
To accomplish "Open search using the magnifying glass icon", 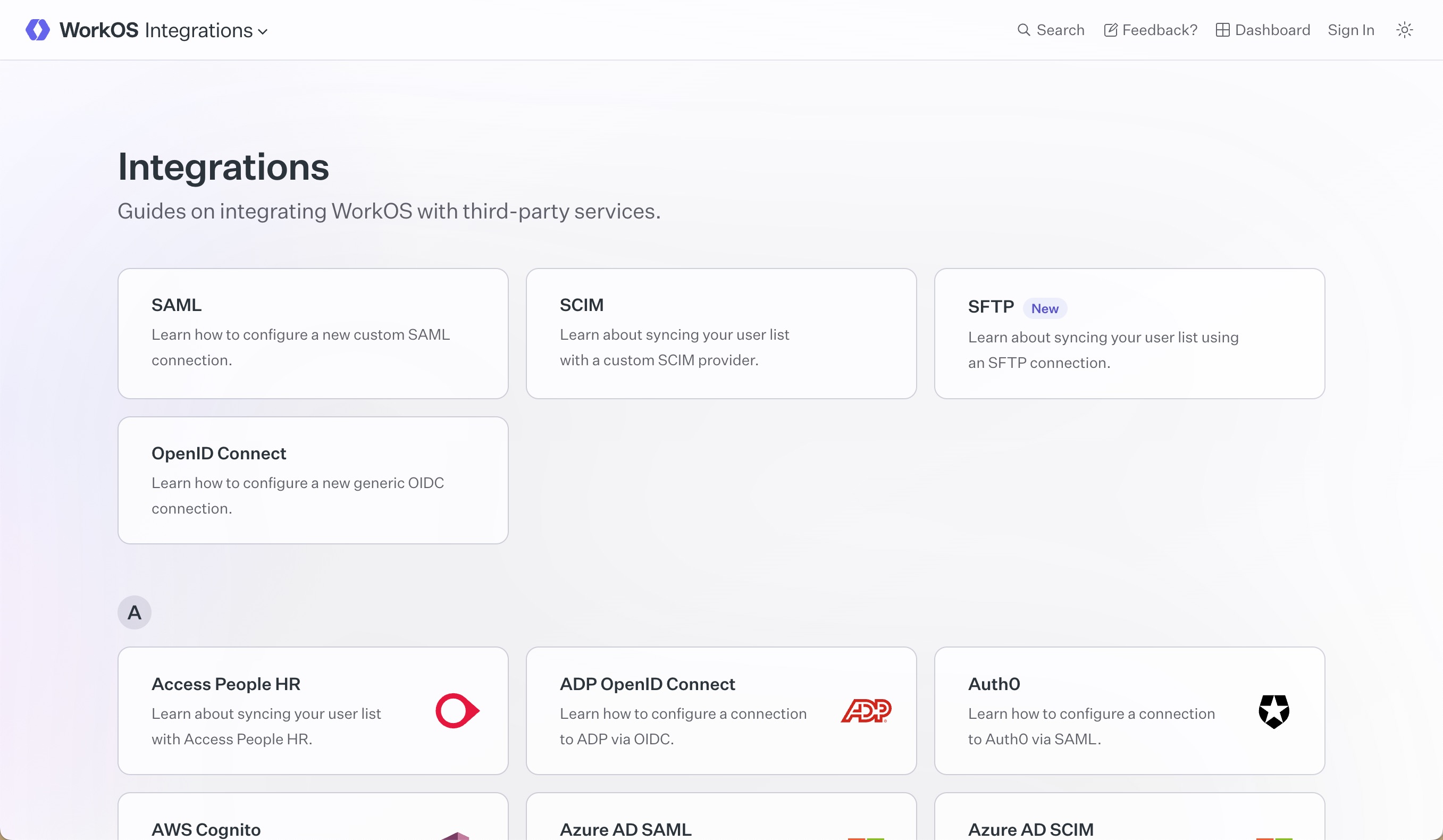I will [x=1025, y=30].
